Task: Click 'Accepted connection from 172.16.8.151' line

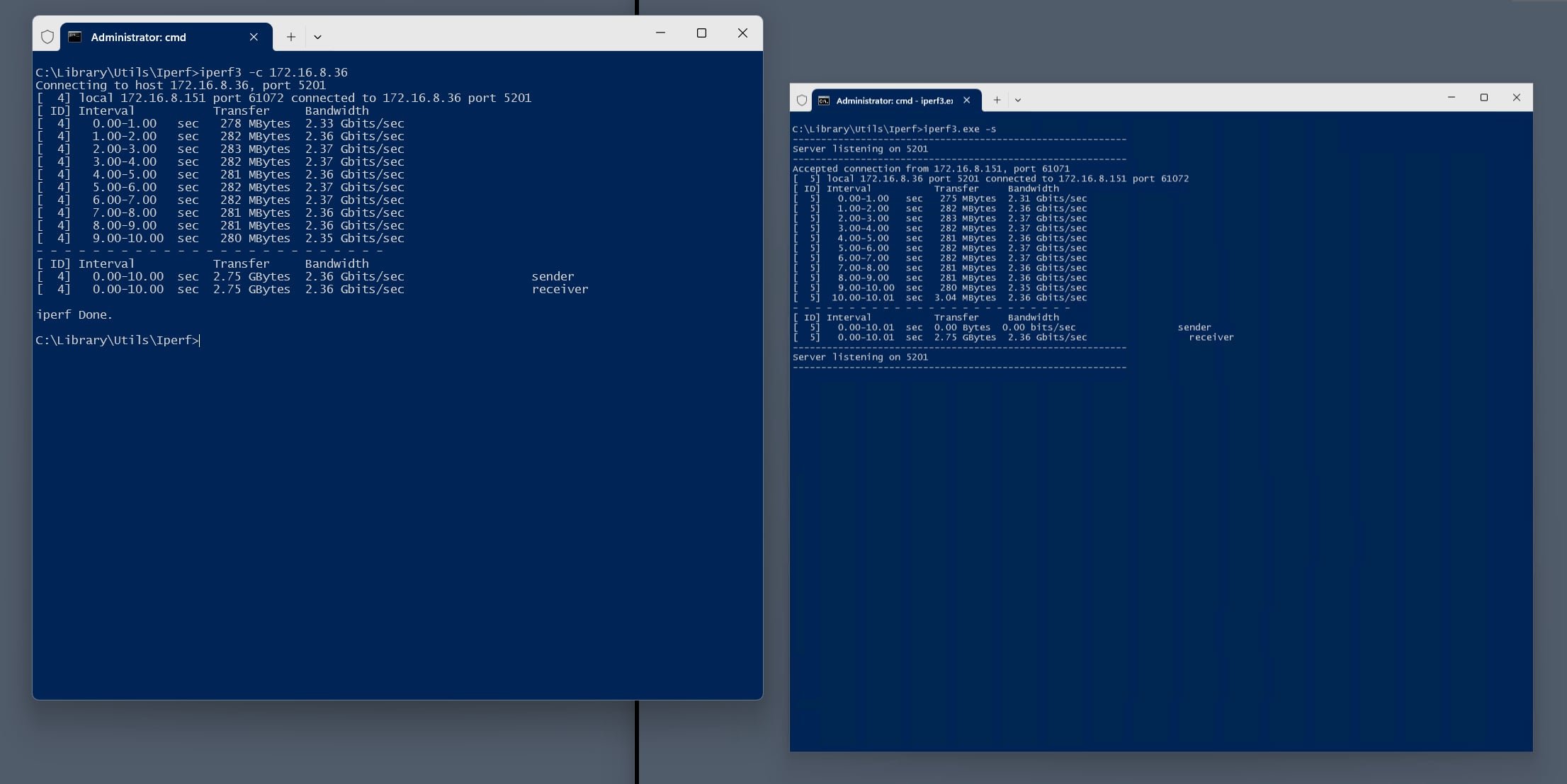Action: coord(931,169)
